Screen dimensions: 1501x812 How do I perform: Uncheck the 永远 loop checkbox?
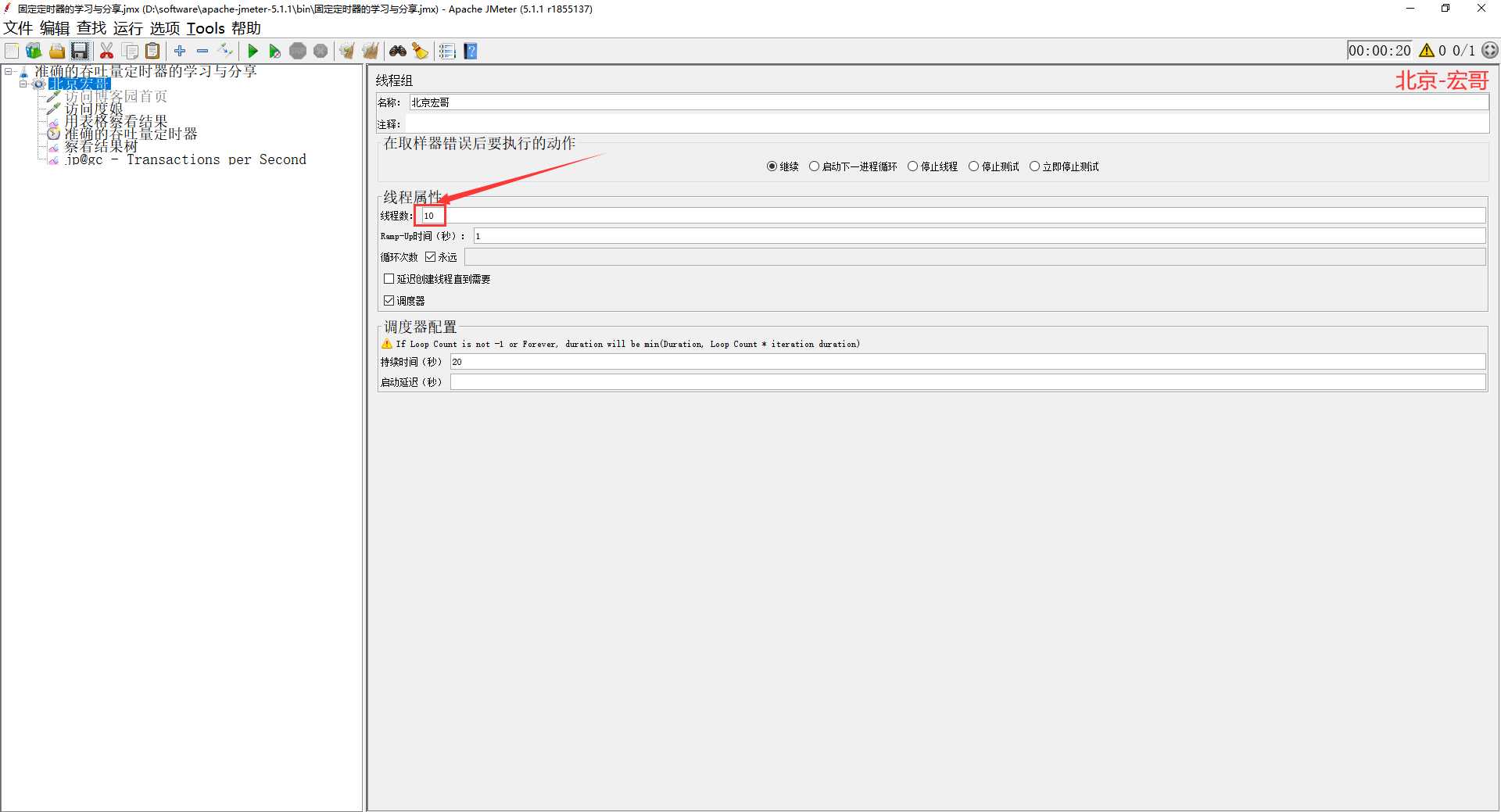(430, 256)
